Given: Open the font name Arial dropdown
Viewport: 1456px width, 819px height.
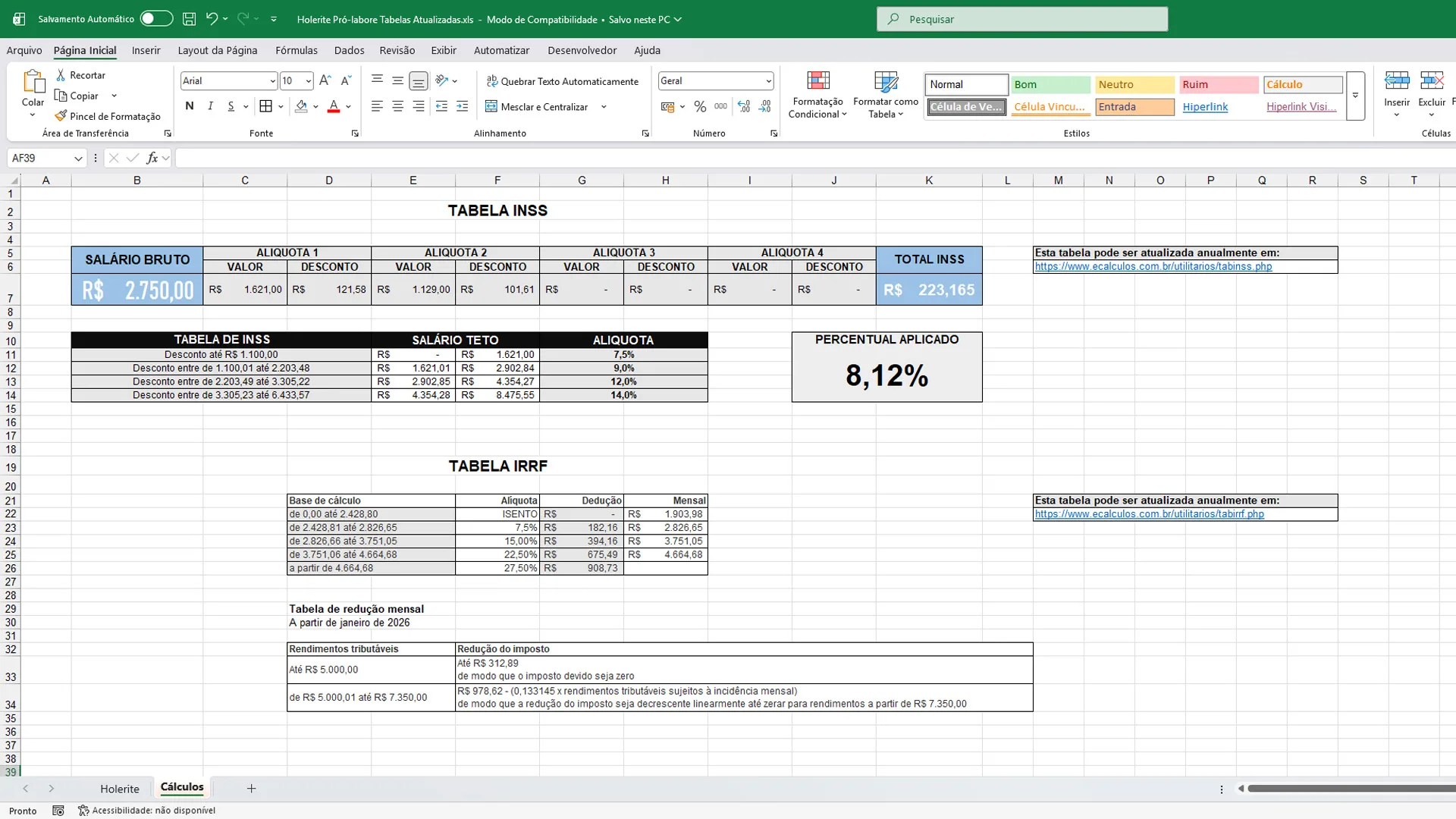Looking at the screenshot, I should click(272, 81).
